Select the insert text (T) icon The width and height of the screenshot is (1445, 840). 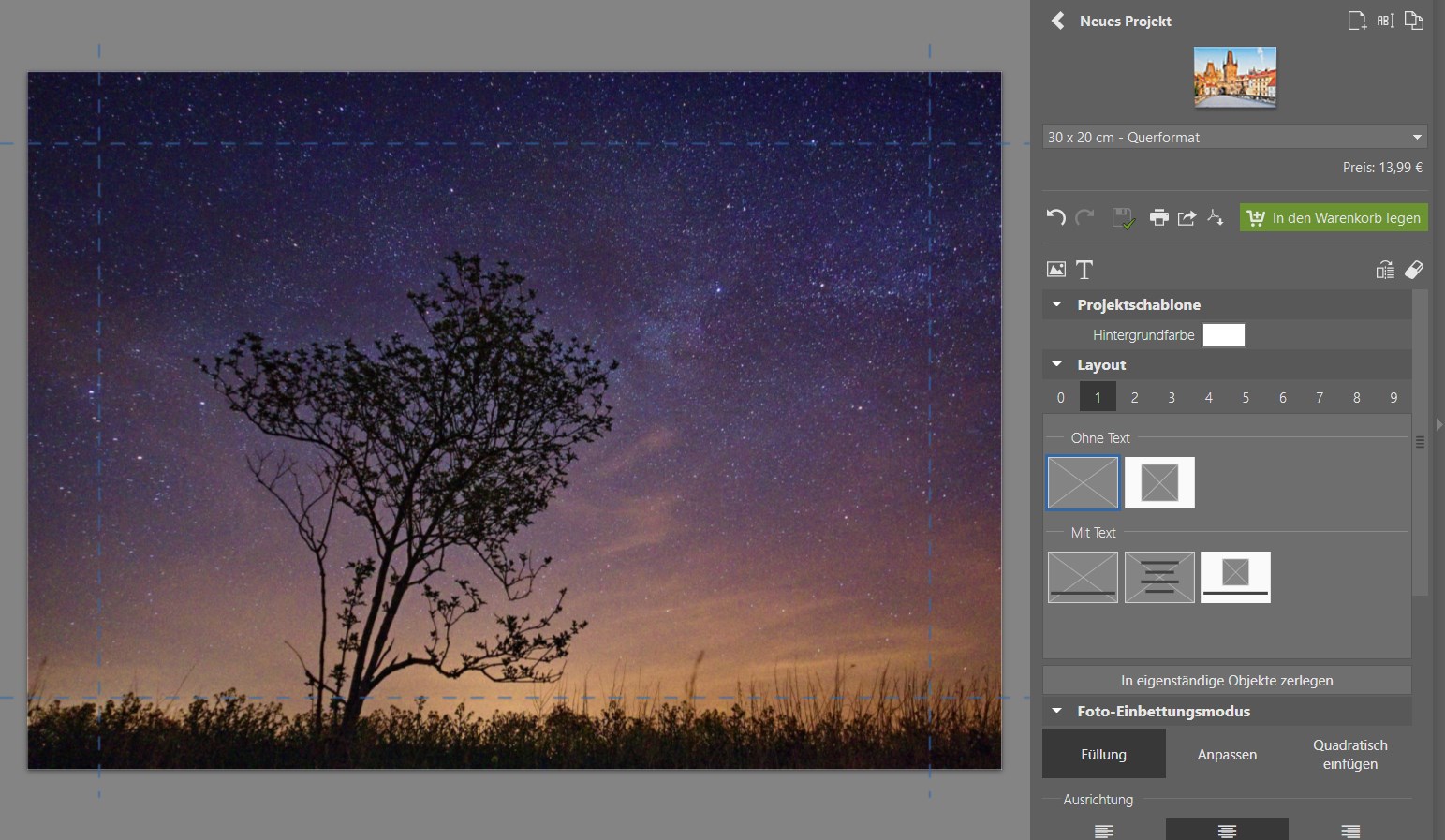click(x=1084, y=270)
